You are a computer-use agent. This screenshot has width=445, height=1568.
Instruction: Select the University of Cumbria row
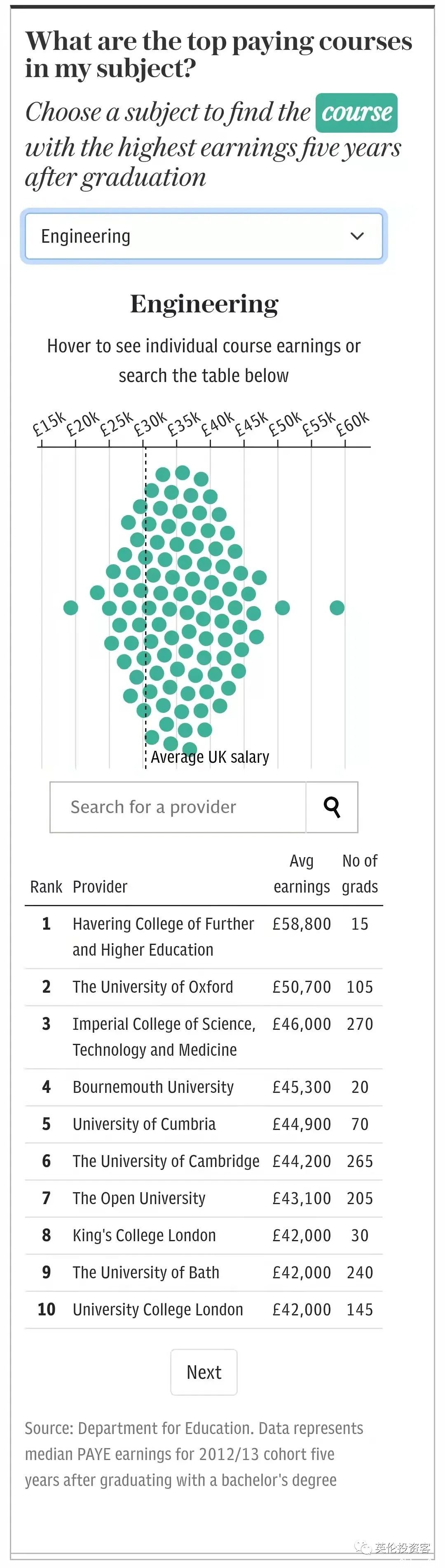(144, 1124)
